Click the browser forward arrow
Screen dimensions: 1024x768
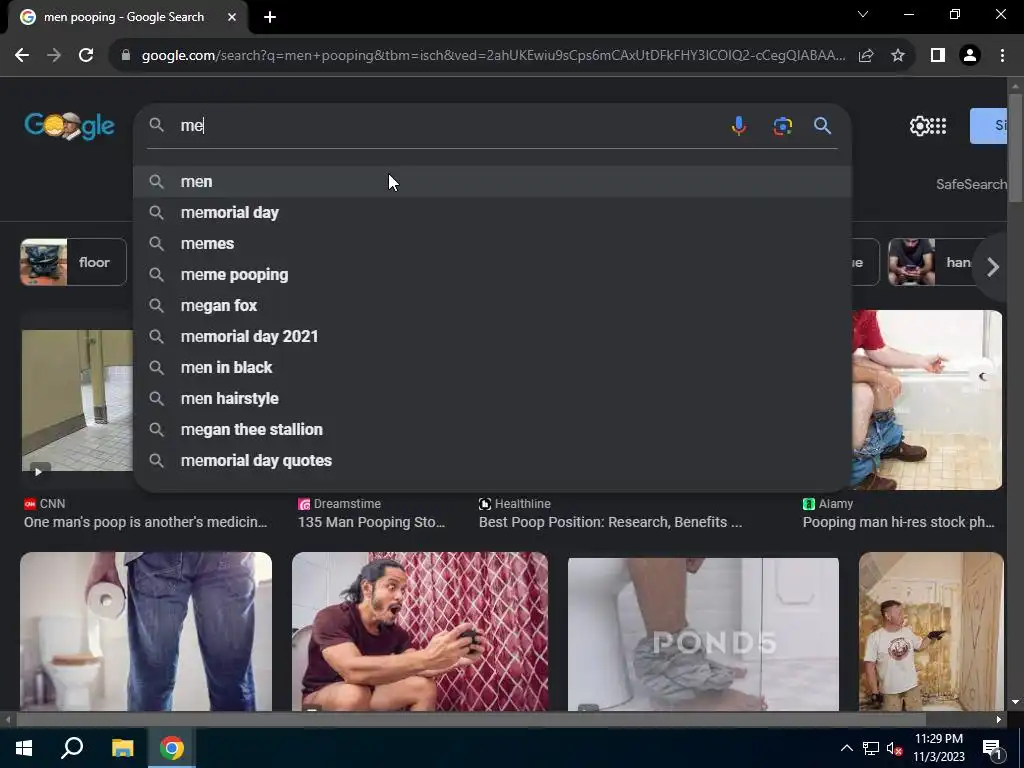tap(54, 56)
